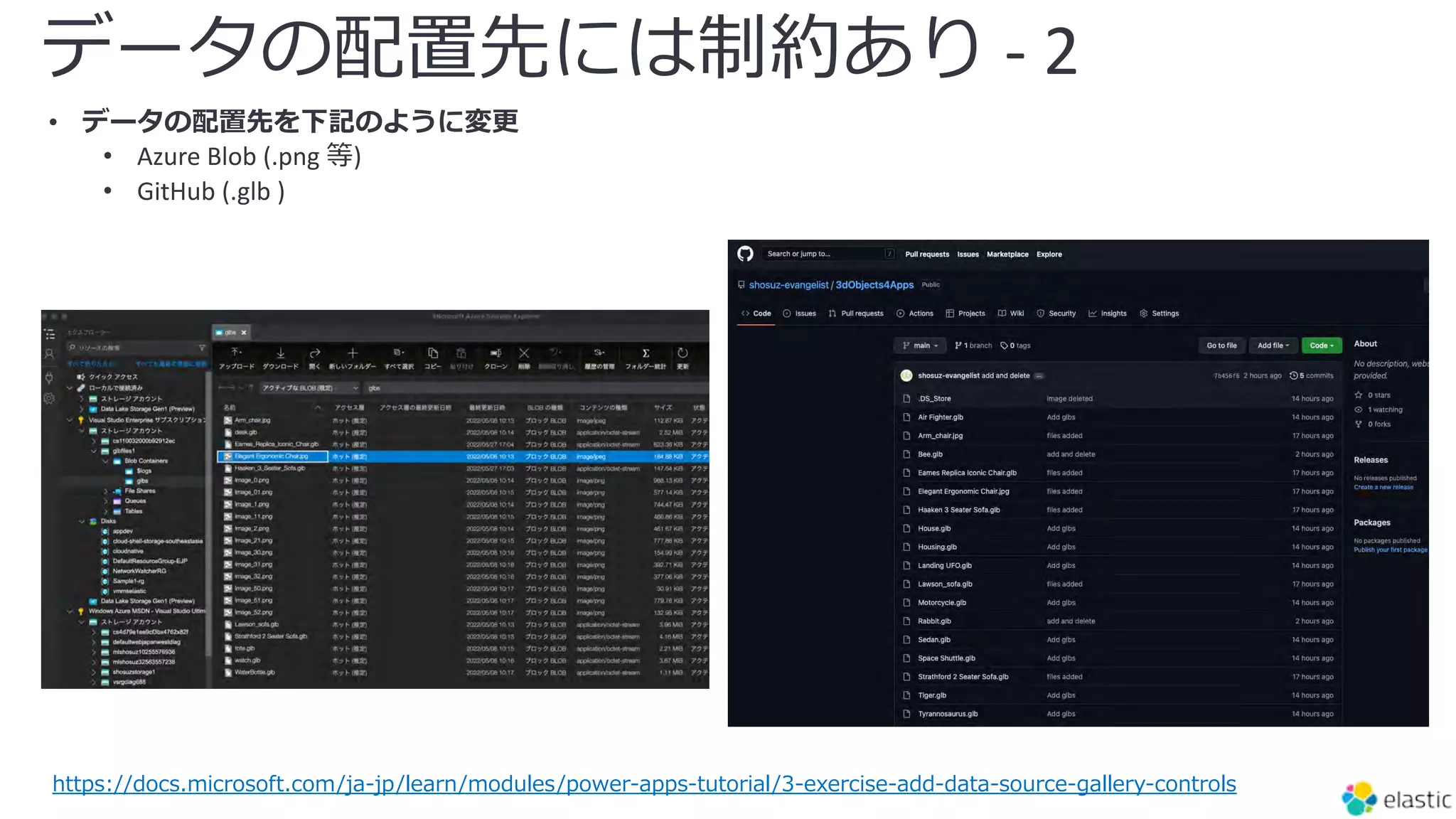The height and width of the screenshot is (819, 1456).
Task: Open the docs.microsoft.com tutorial link
Action: pyautogui.click(x=644, y=783)
